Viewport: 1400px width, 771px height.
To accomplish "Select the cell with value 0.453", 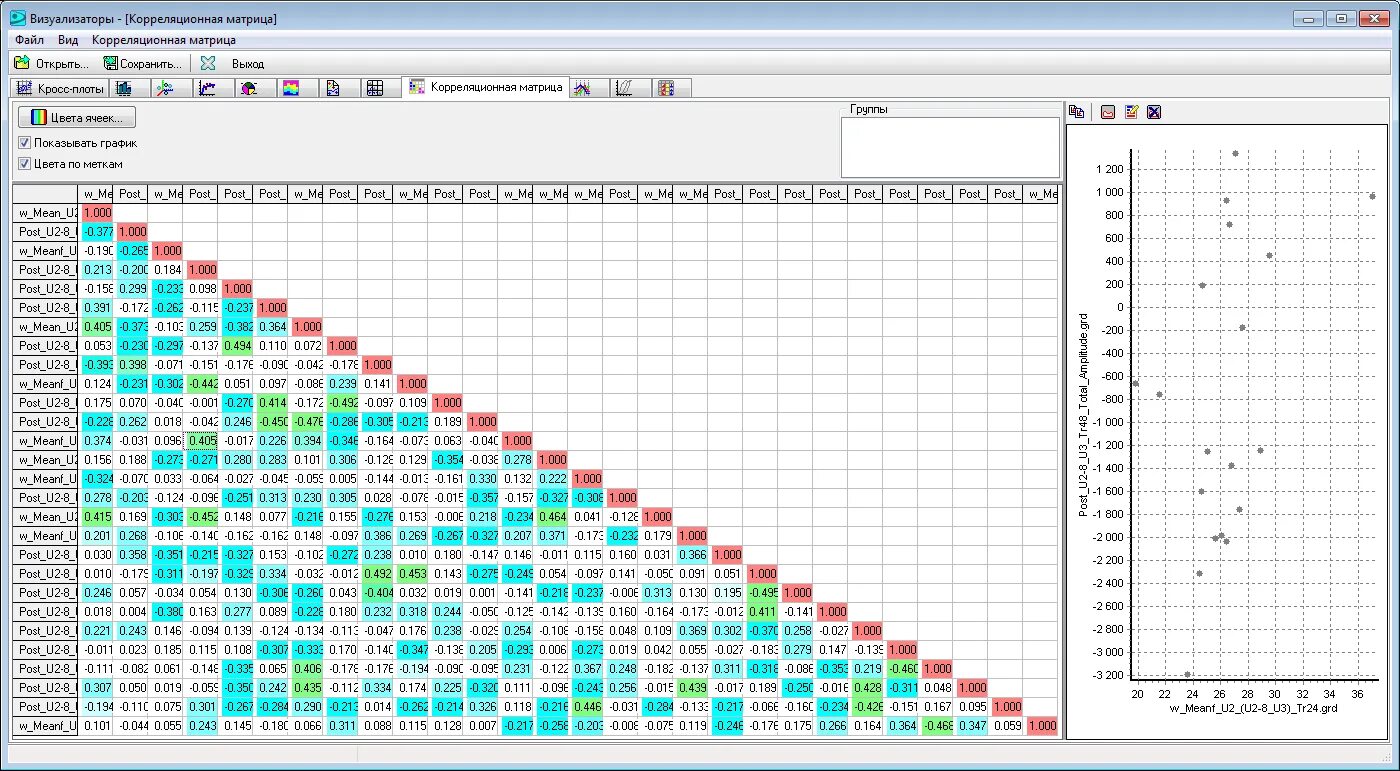I will tap(410, 574).
